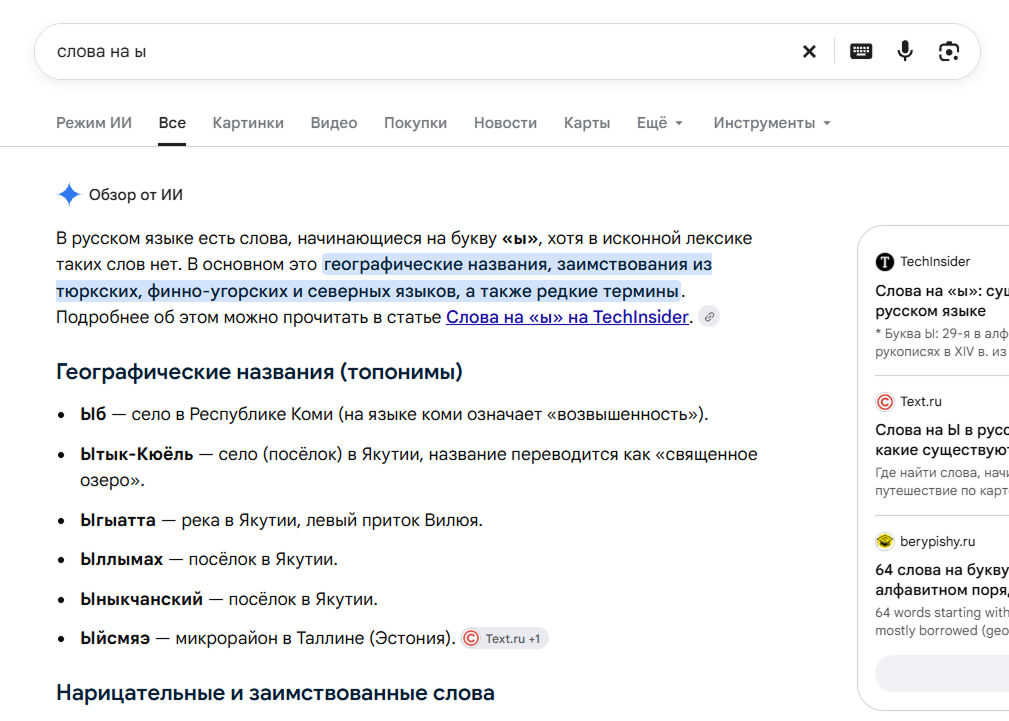Click the bold word 'Ыб' in the list
This screenshot has height=721, width=1009.
tap(93, 414)
